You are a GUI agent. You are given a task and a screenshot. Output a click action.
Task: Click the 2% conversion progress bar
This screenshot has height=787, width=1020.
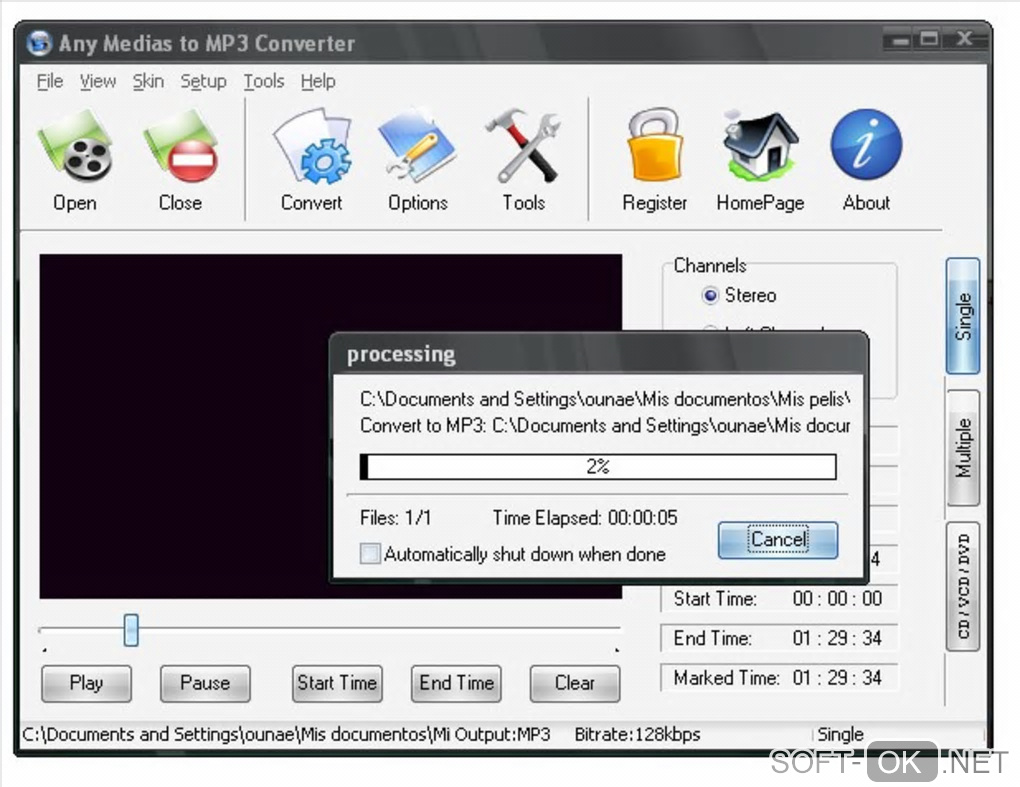pos(598,466)
